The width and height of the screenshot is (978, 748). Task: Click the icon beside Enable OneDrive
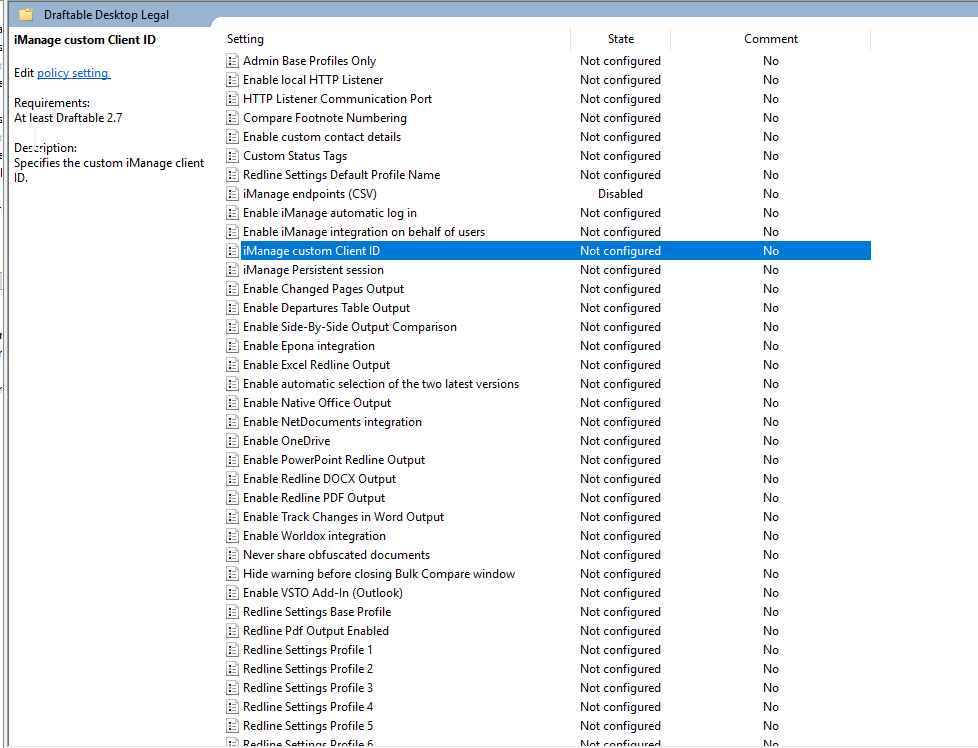(232, 441)
